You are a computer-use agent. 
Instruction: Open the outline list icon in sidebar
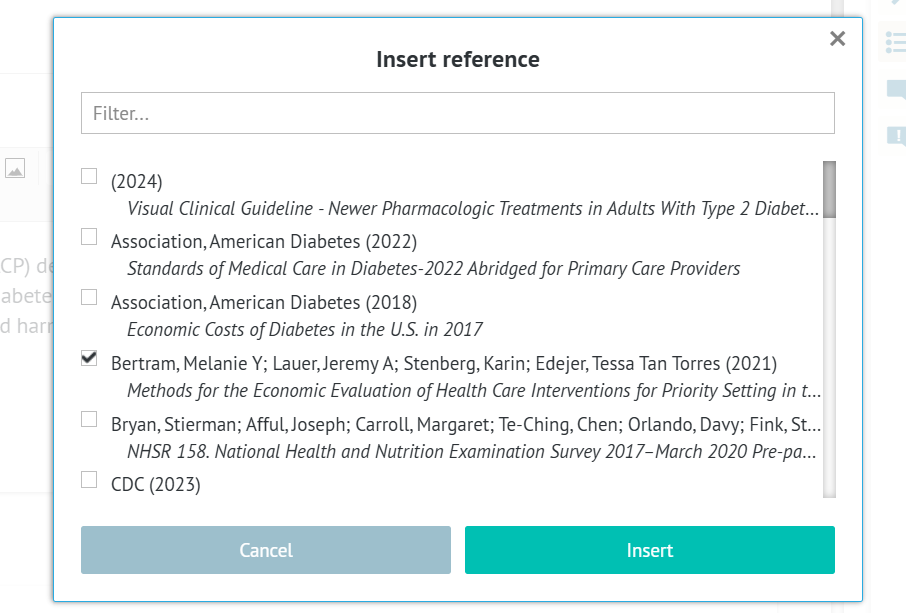pyautogui.click(x=895, y=42)
